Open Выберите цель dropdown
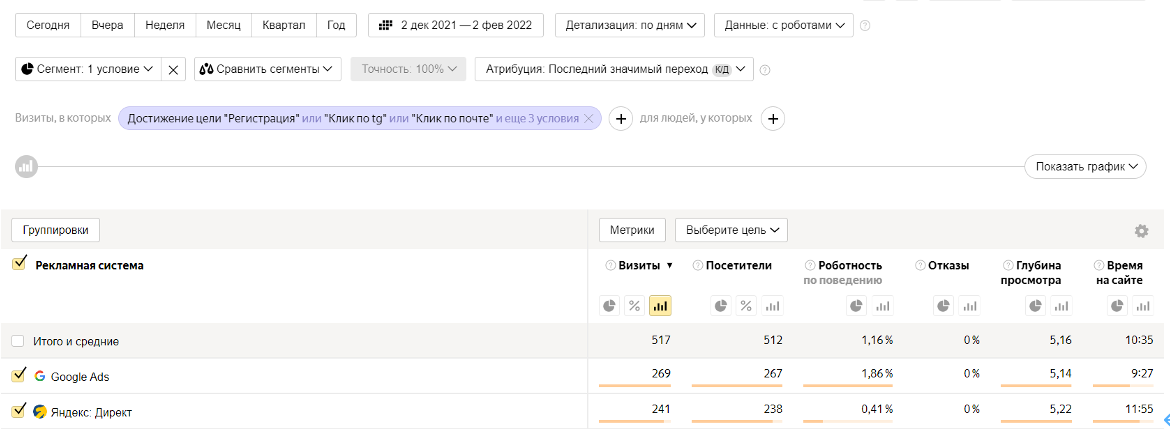1170x436 pixels. (731, 230)
